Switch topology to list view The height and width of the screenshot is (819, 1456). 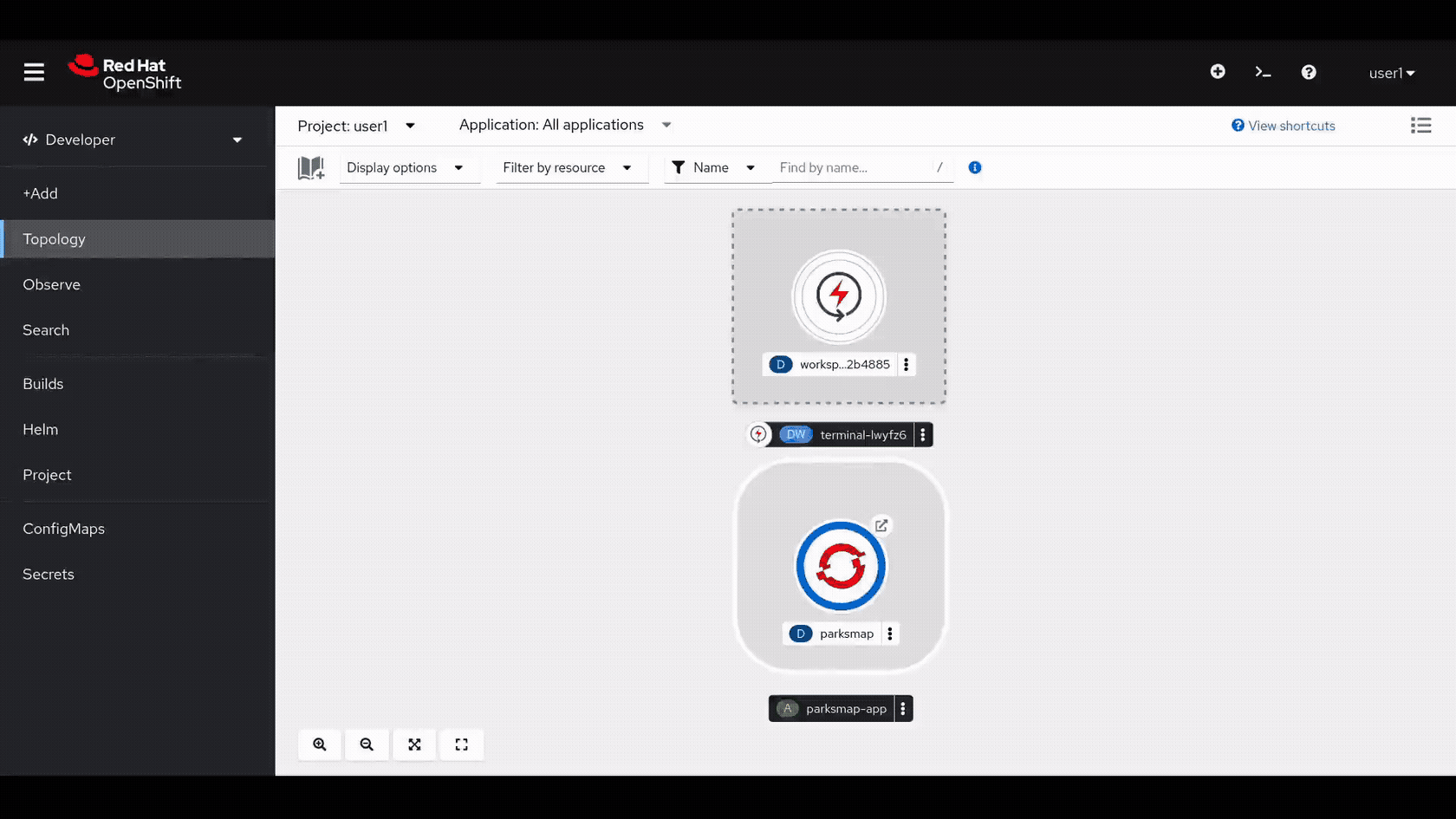[x=1421, y=125]
